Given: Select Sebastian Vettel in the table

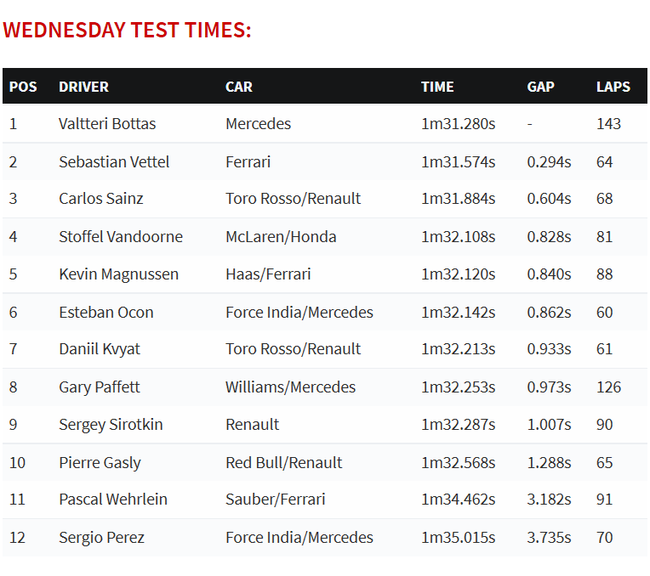Looking at the screenshot, I should pyautogui.click(x=114, y=162).
